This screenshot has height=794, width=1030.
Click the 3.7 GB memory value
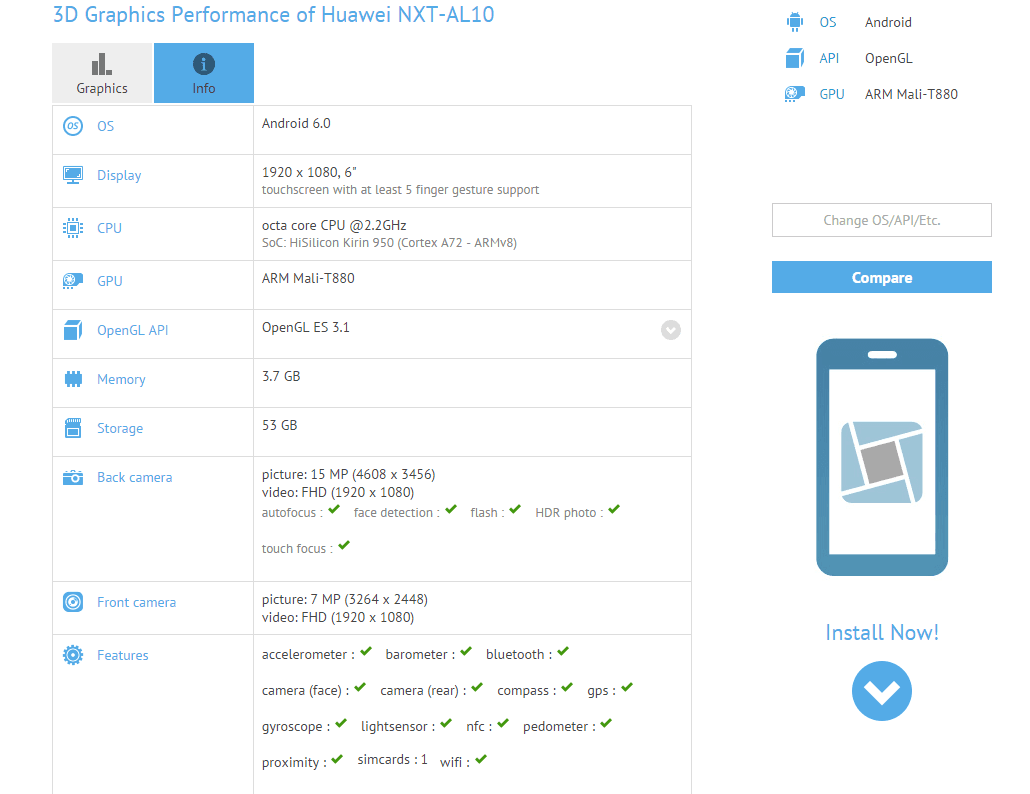(281, 376)
